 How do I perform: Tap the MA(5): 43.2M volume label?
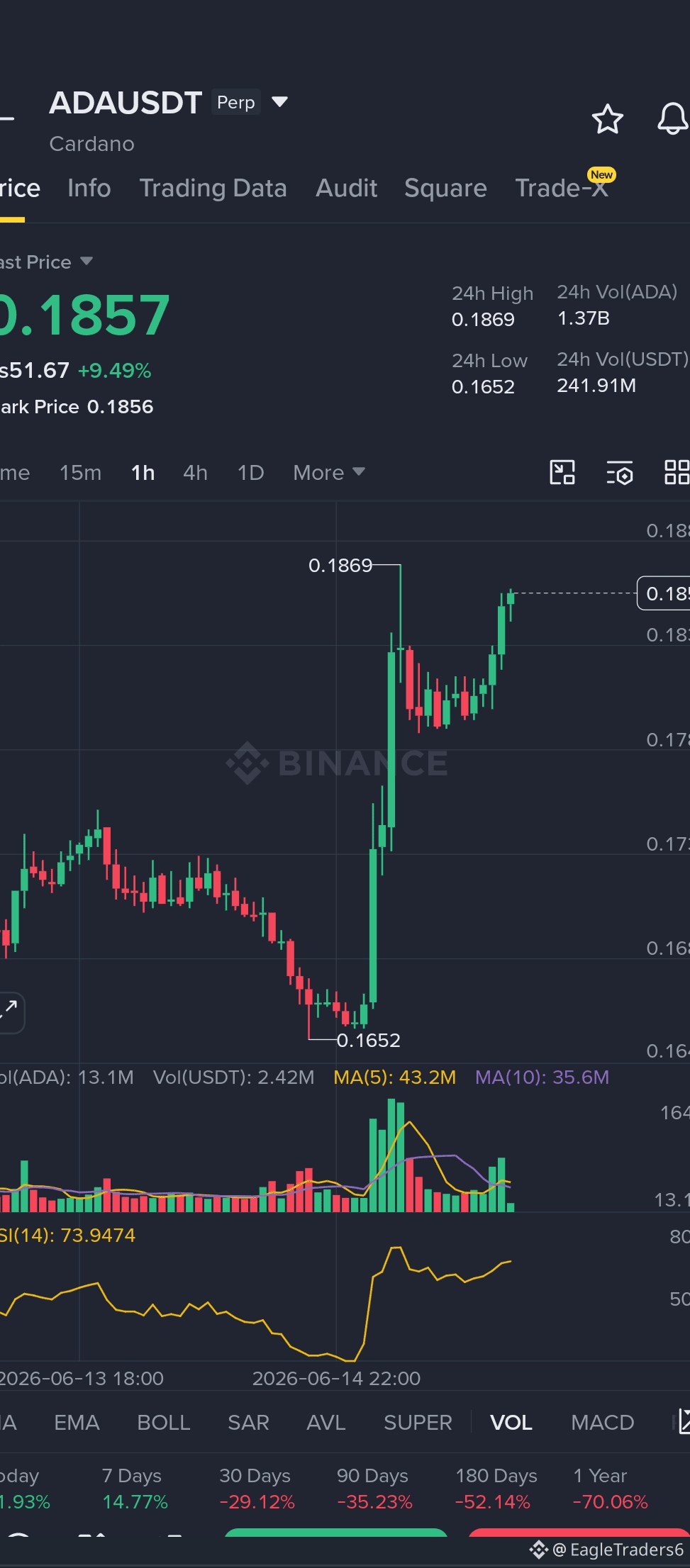[x=394, y=1077]
